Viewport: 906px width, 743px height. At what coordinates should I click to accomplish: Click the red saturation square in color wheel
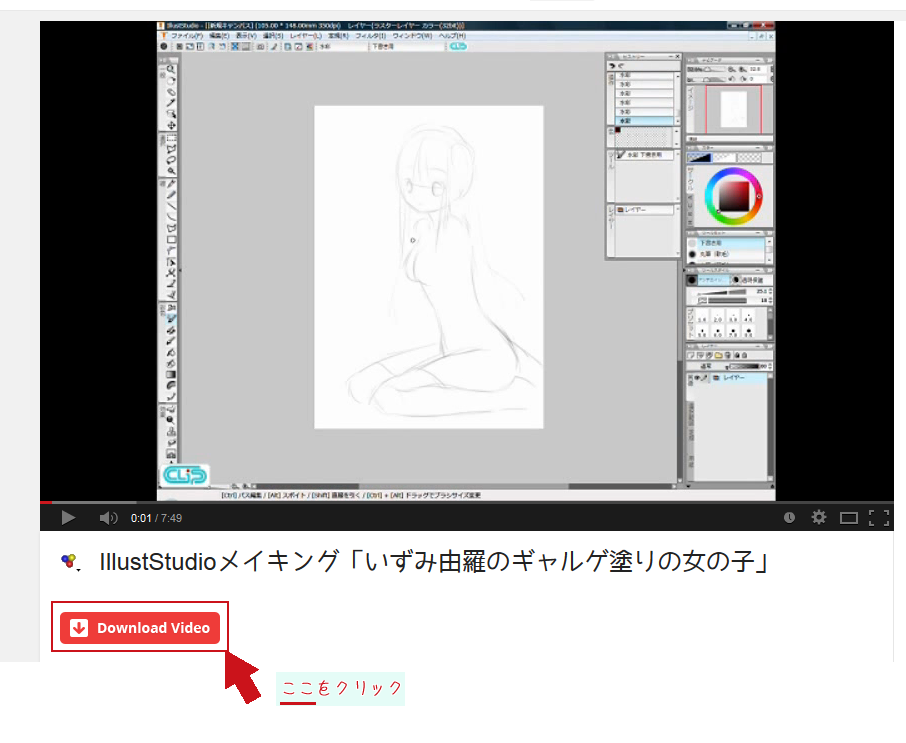click(x=734, y=196)
